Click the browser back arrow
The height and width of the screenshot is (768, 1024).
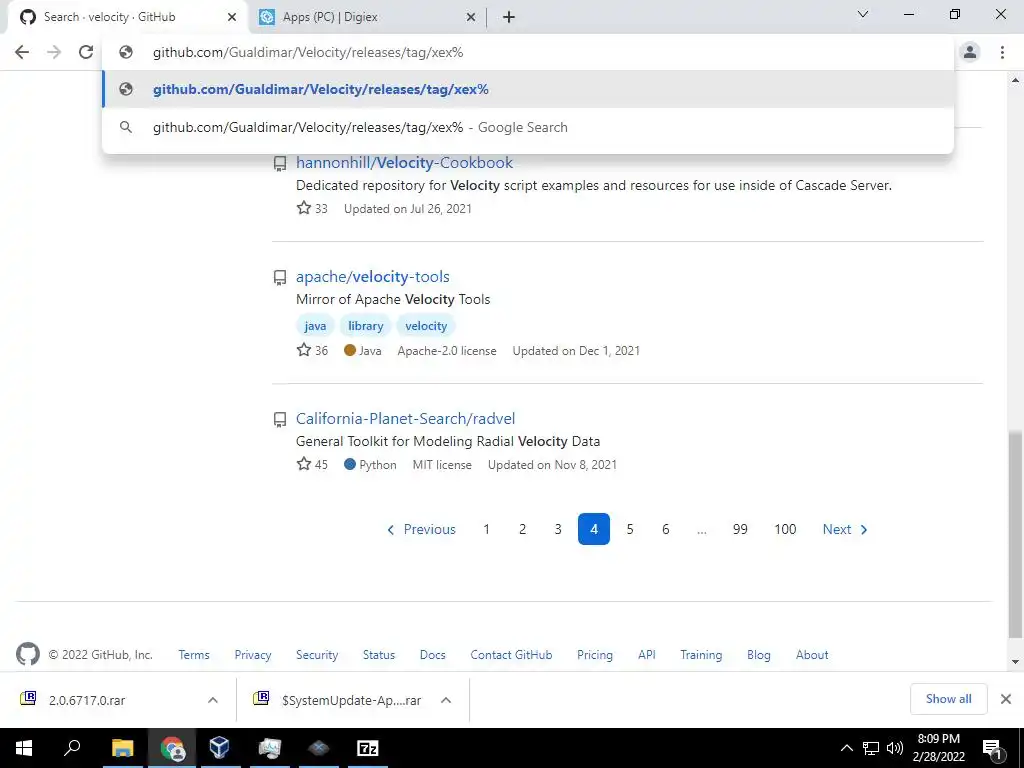point(22,52)
